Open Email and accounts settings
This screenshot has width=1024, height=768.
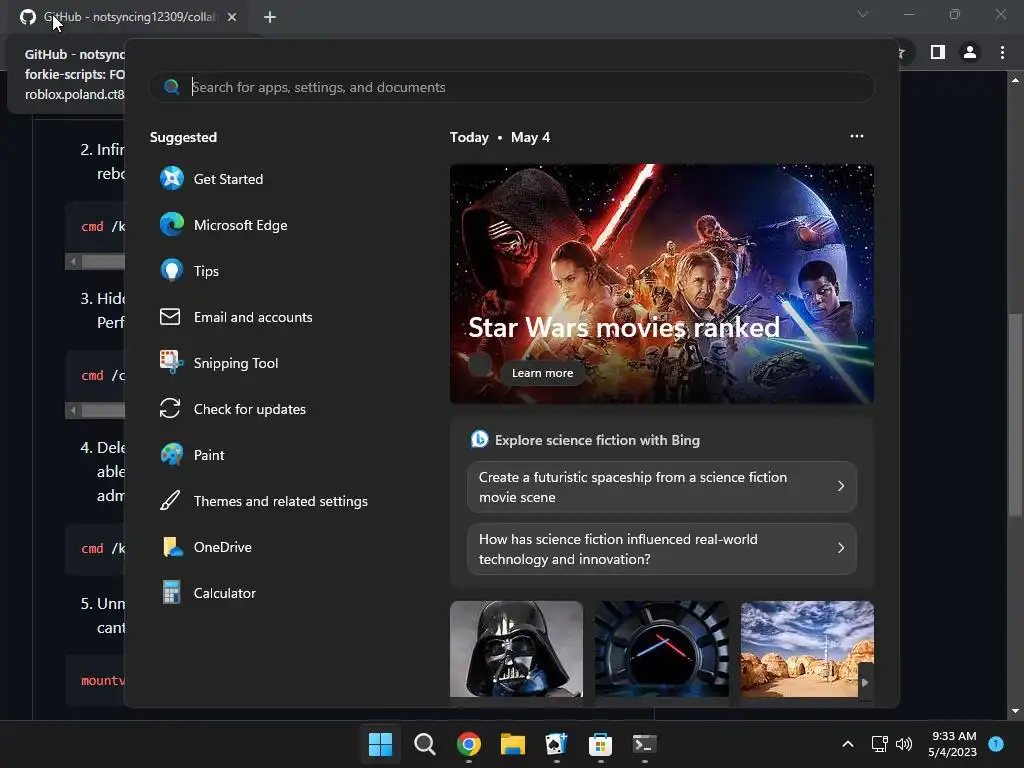236,317
